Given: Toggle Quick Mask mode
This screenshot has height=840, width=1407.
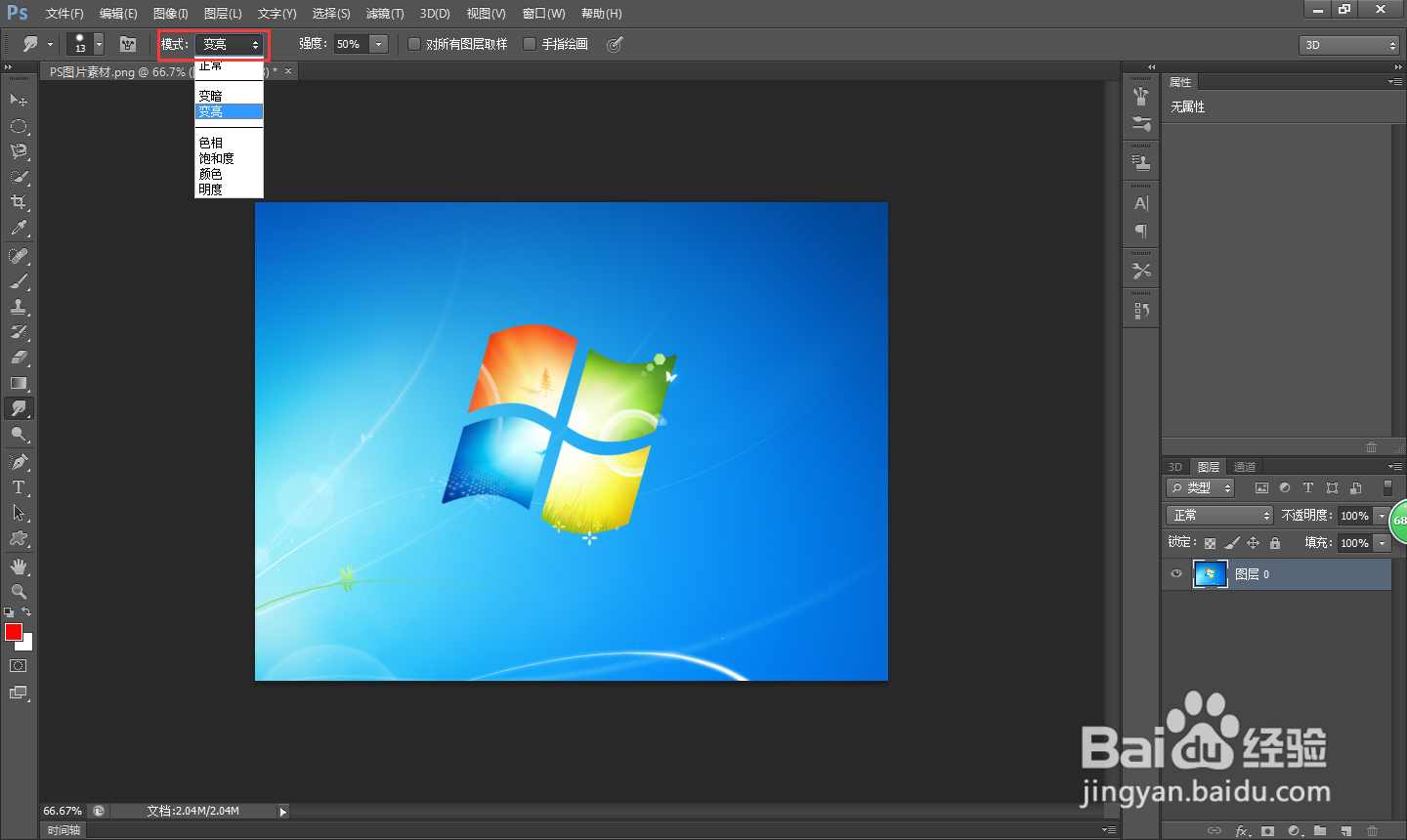Looking at the screenshot, I should 19,666.
